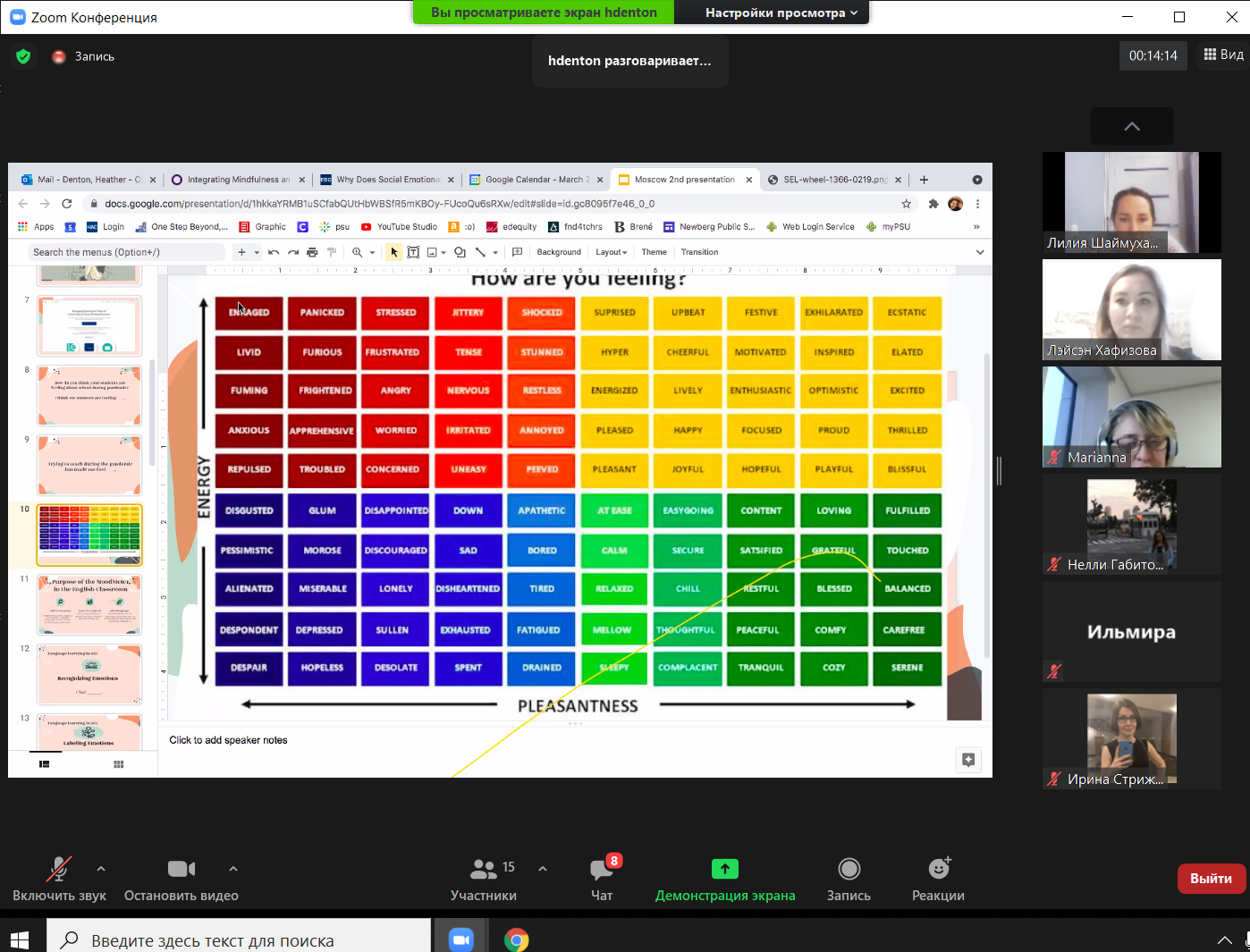1250x952 pixels.
Task: Click the Windows taskbar search field
Action: (x=241, y=939)
